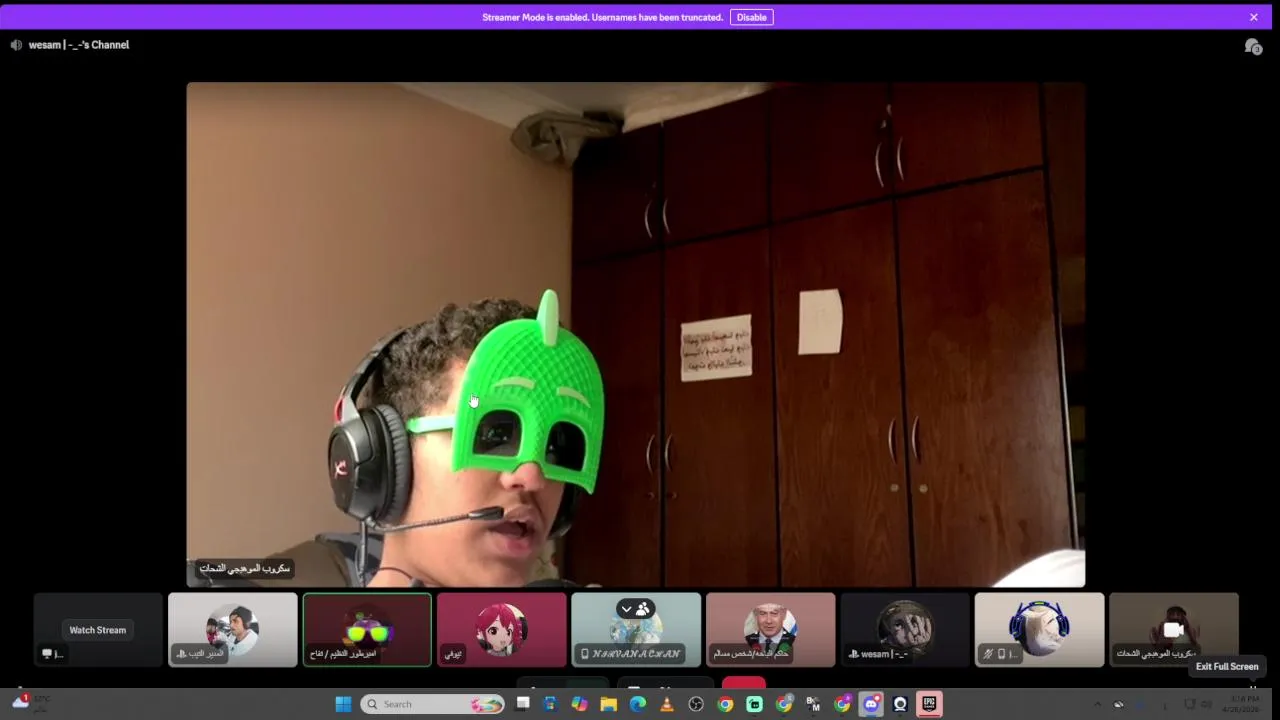Viewport: 1280px width, 720px height.
Task: Select the wesam | -_- participant tile
Action: point(905,629)
